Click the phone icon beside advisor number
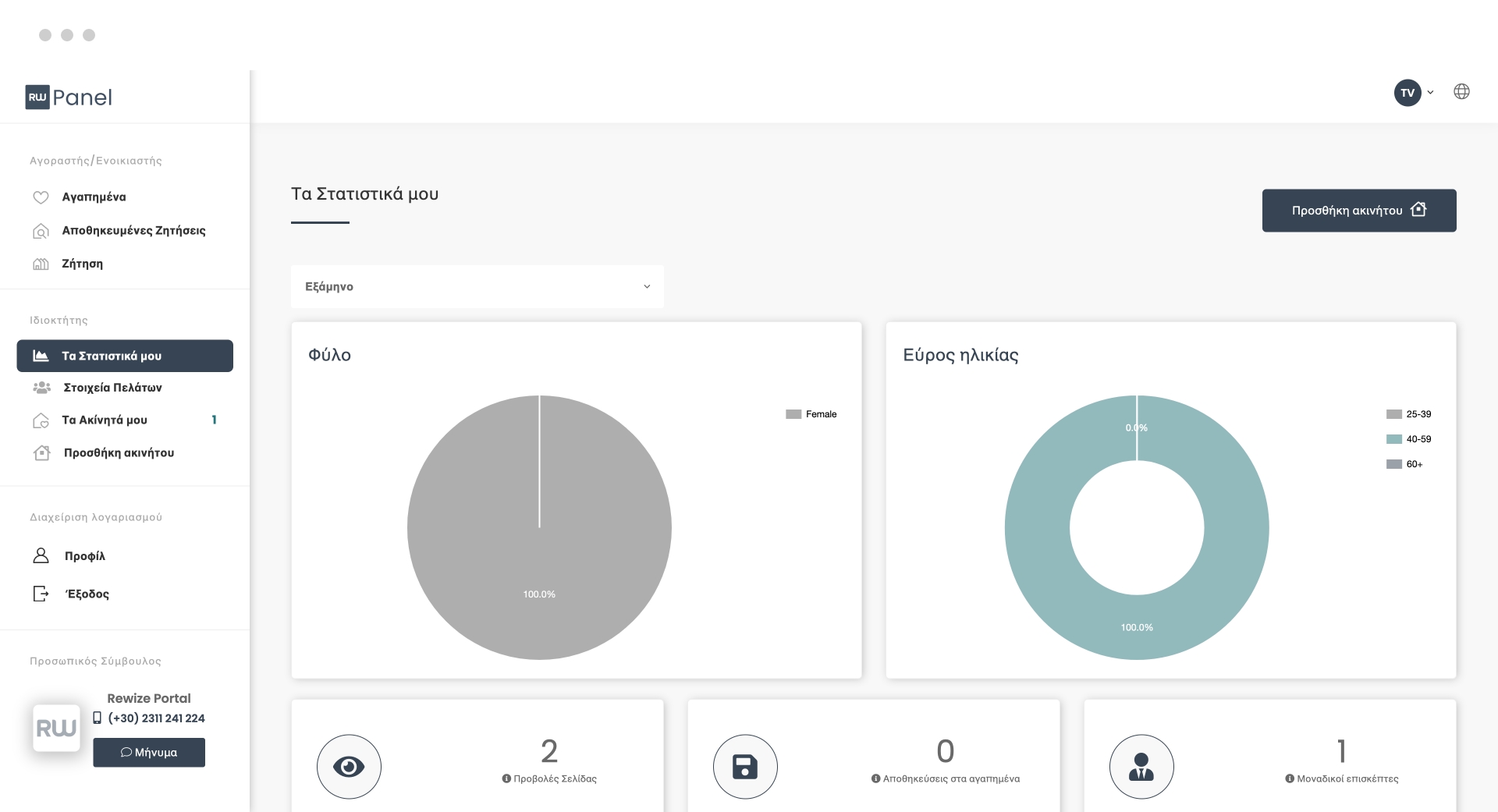Screen dimensions: 1498x812 point(98,718)
